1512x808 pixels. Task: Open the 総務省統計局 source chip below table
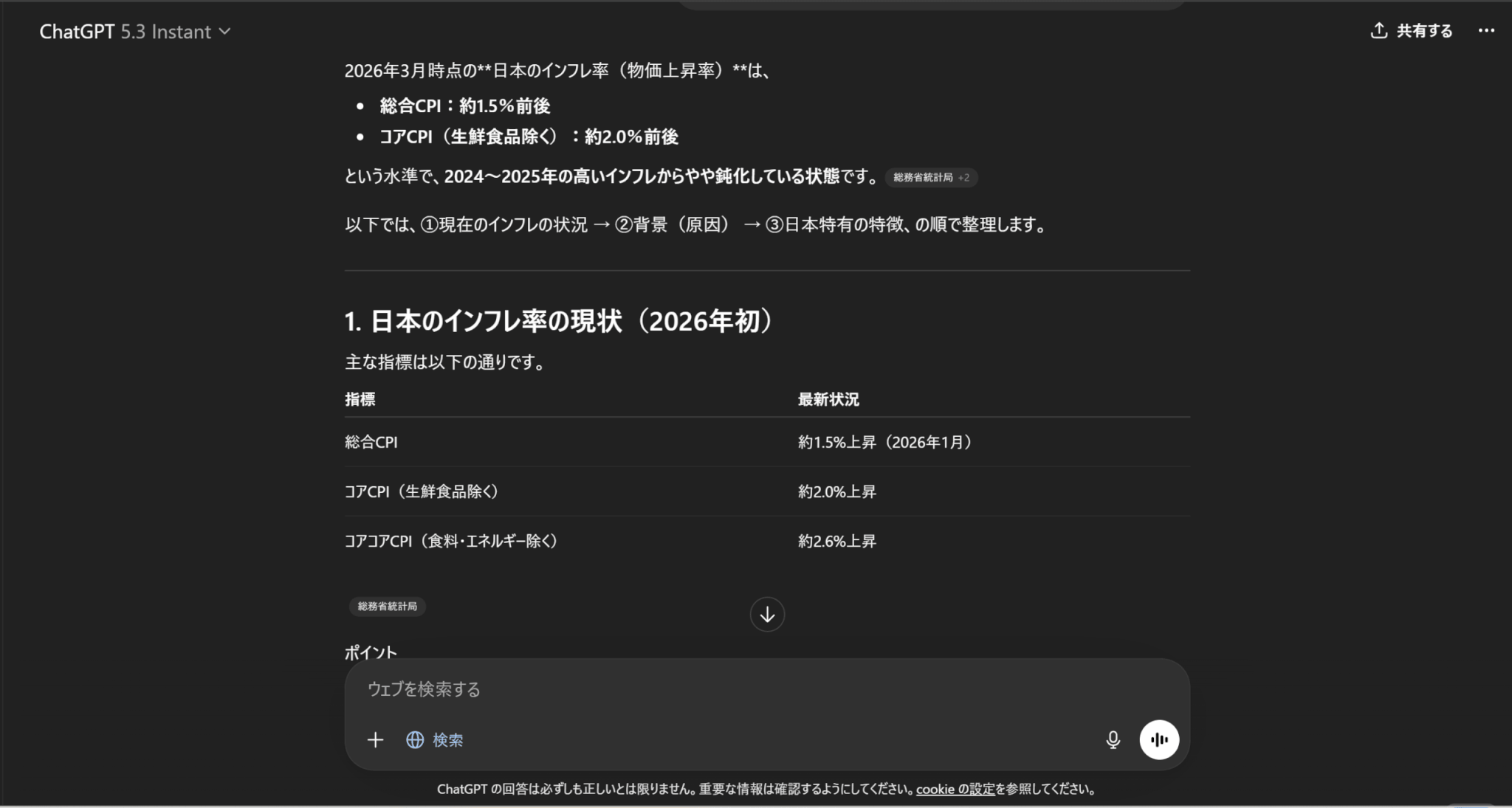pos(388,607)
